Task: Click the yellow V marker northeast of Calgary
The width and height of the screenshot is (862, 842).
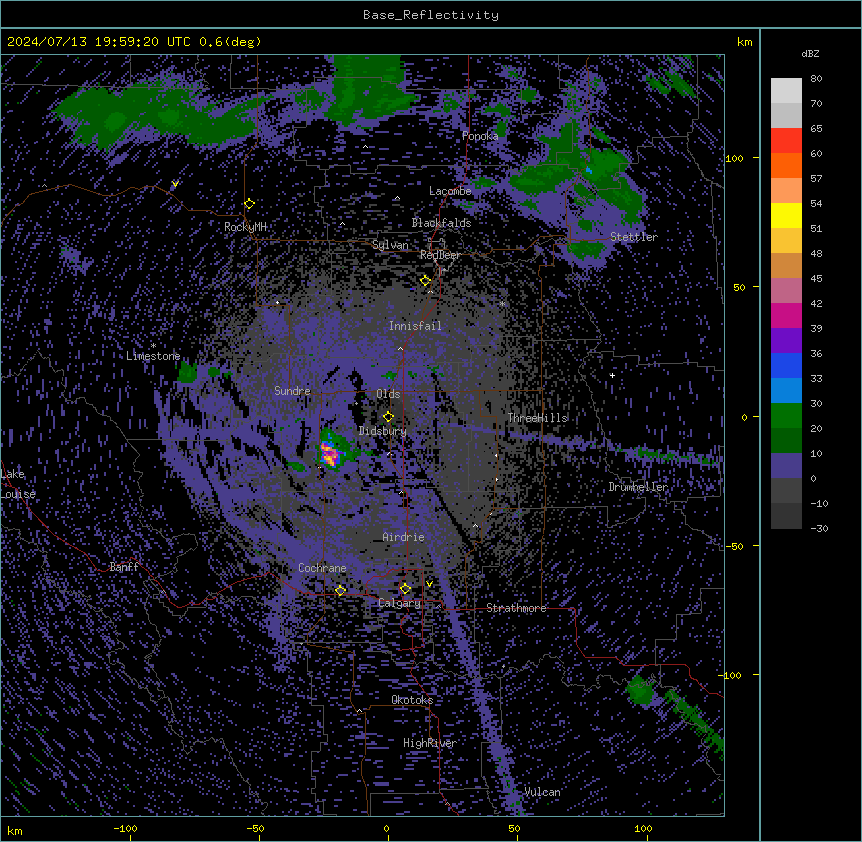Action: [429, 584]
